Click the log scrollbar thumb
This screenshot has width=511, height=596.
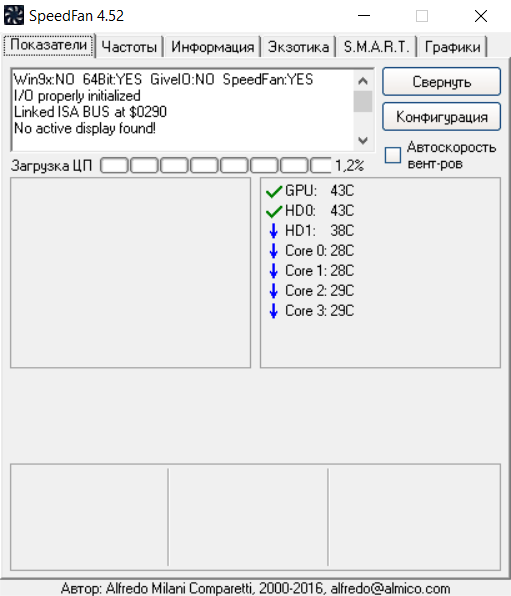pos(363,101)
